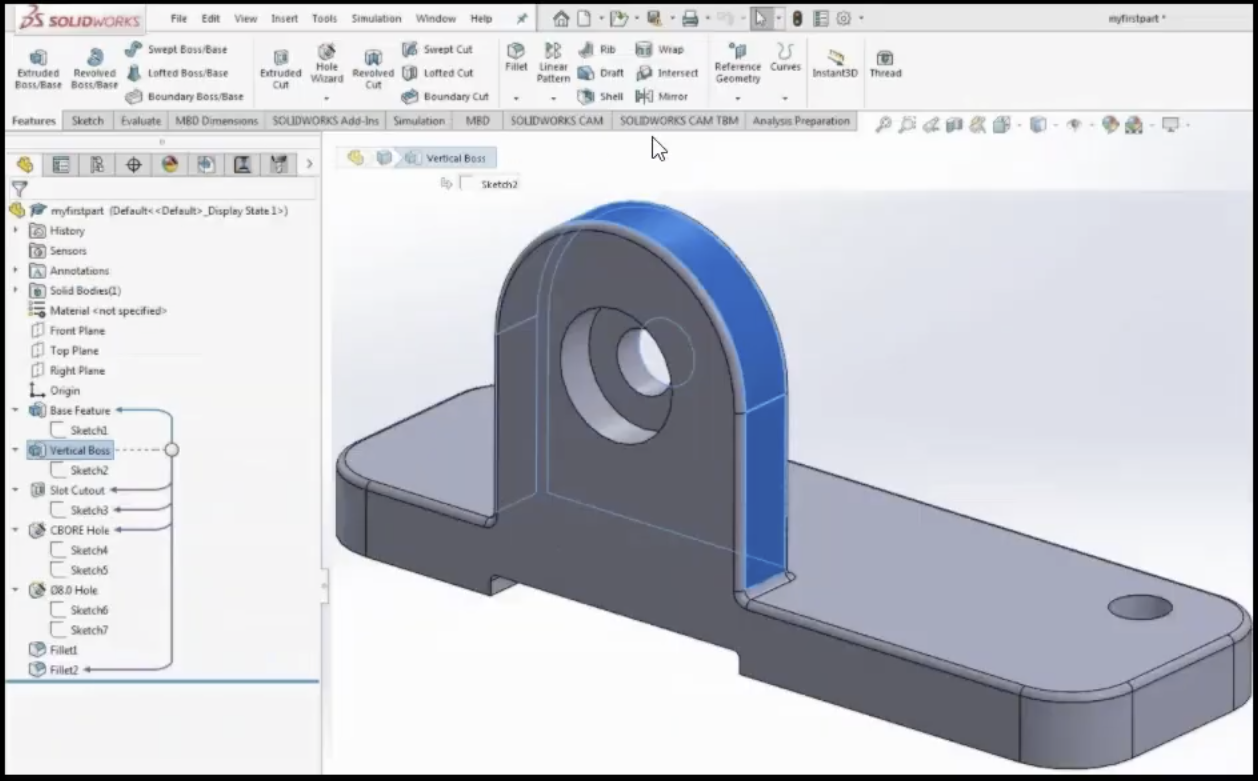Select the Intersect tool
The image size is (1258, 781).
tap(667, 73)
